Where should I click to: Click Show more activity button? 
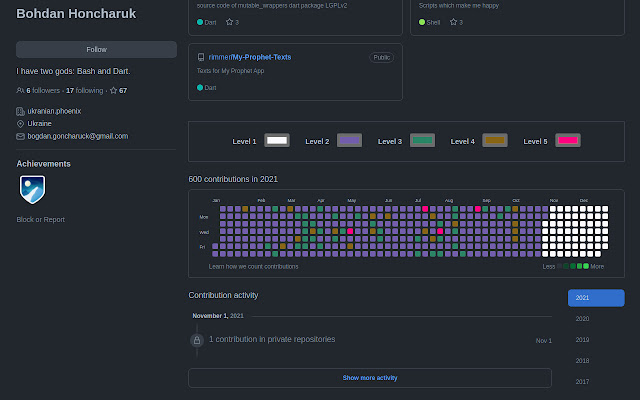[x=370, y=378]
